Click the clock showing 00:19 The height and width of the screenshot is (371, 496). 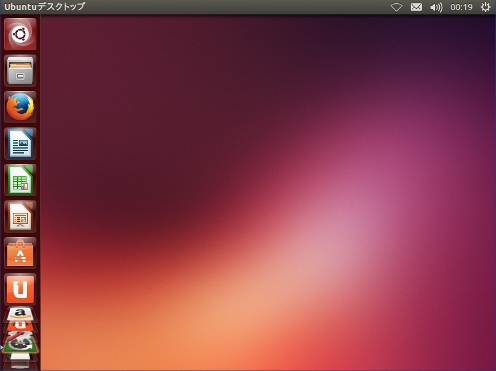tap(461, 7)
